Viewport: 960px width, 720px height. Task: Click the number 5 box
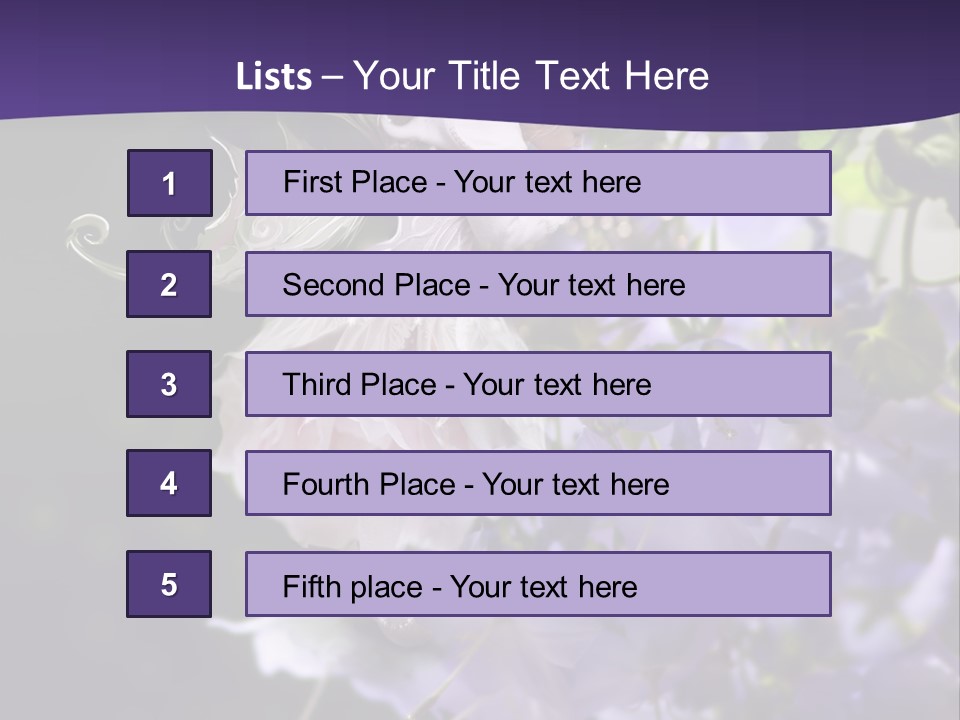169,584
